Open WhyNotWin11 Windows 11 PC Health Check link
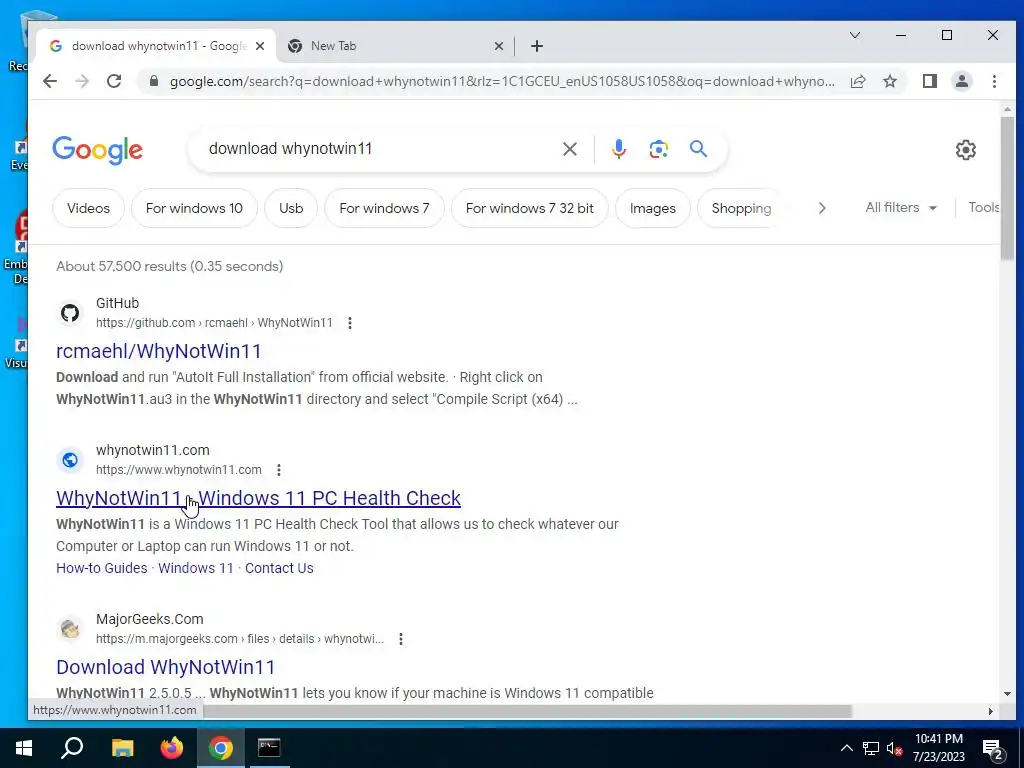Image resolution: width=1024 pixels, height=768 pixels. point(258,498)
